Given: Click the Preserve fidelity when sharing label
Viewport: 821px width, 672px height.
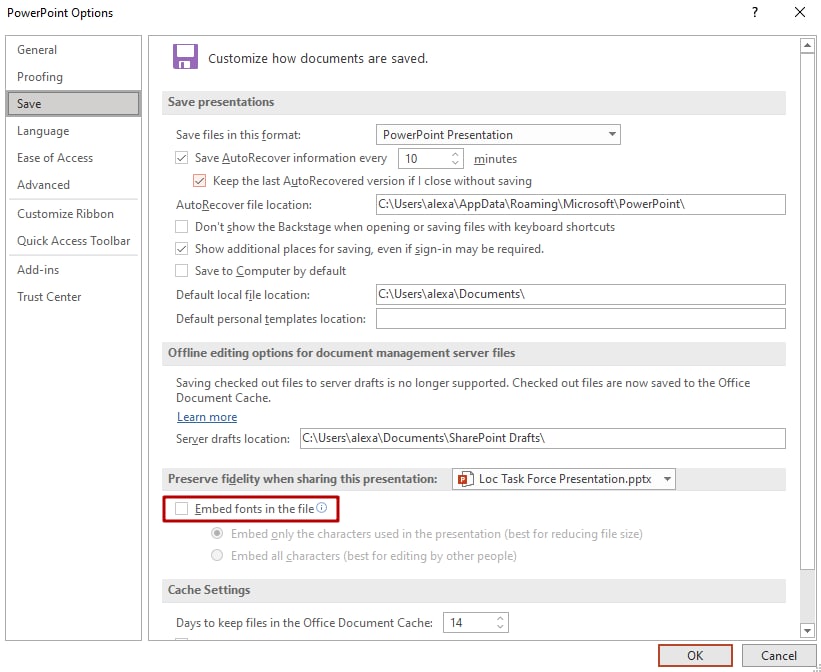Looking at the screenshot, I should [303, 479].
